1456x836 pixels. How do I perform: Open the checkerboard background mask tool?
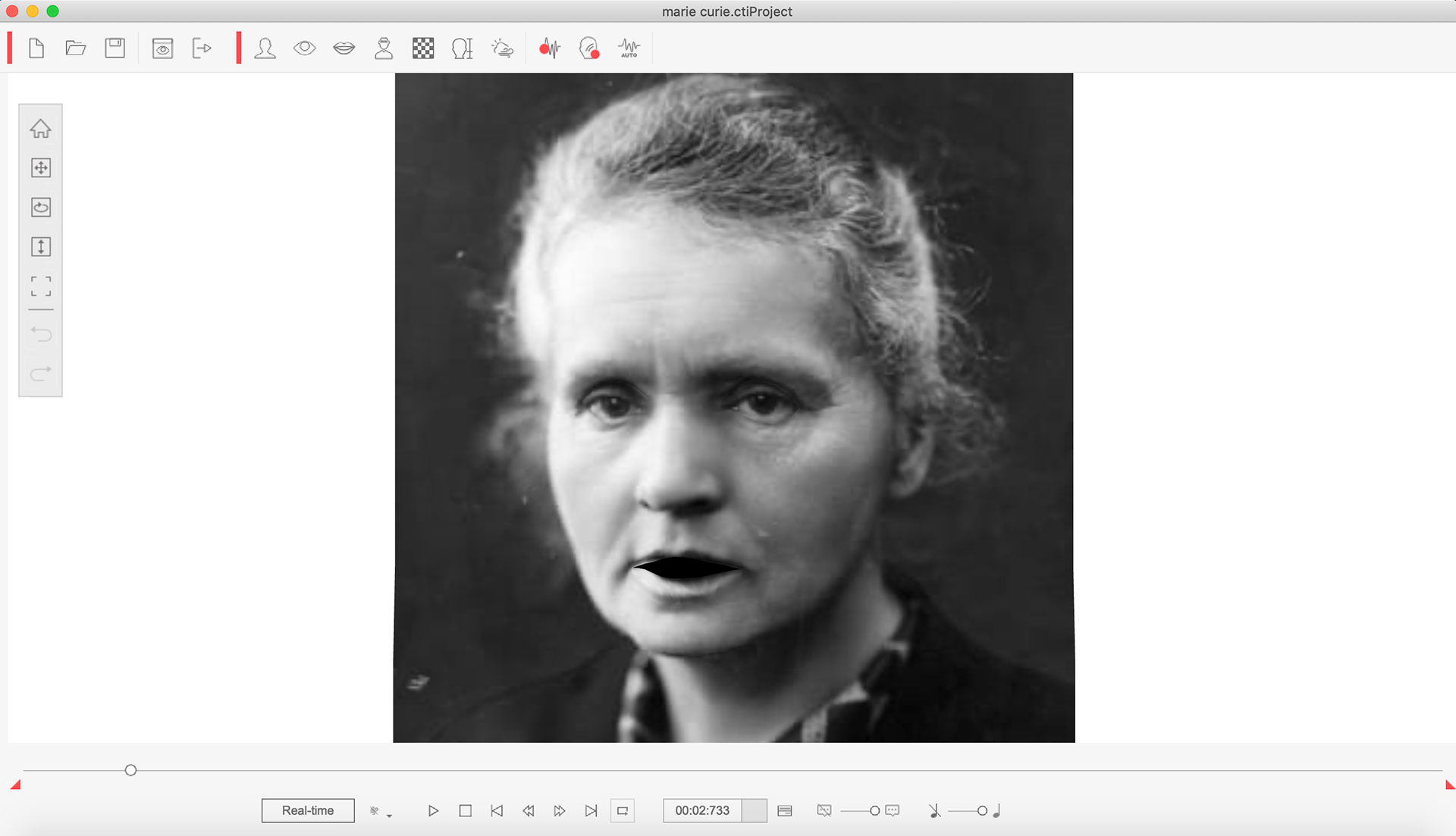423,49
